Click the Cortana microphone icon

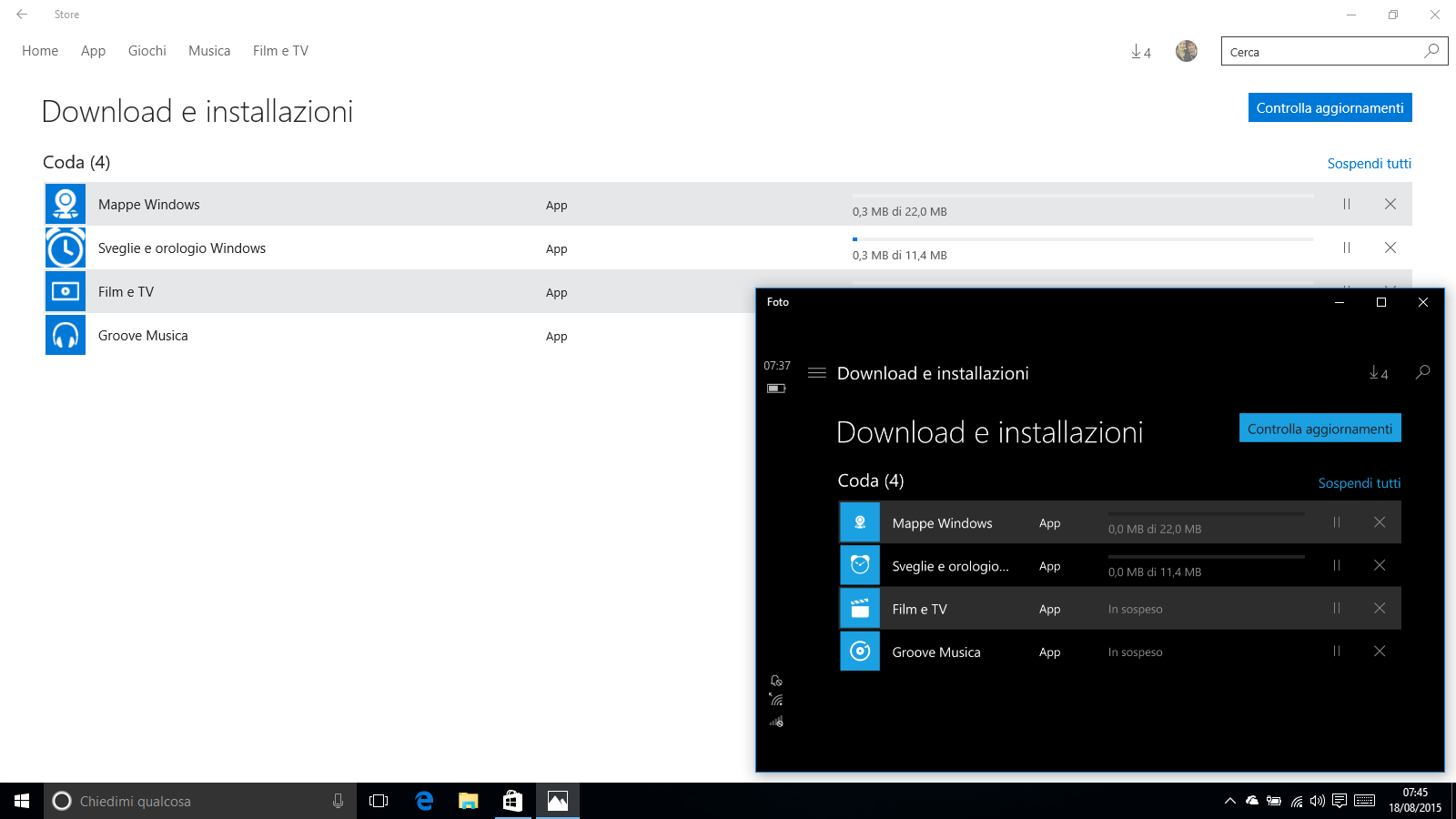pos(338,801)
